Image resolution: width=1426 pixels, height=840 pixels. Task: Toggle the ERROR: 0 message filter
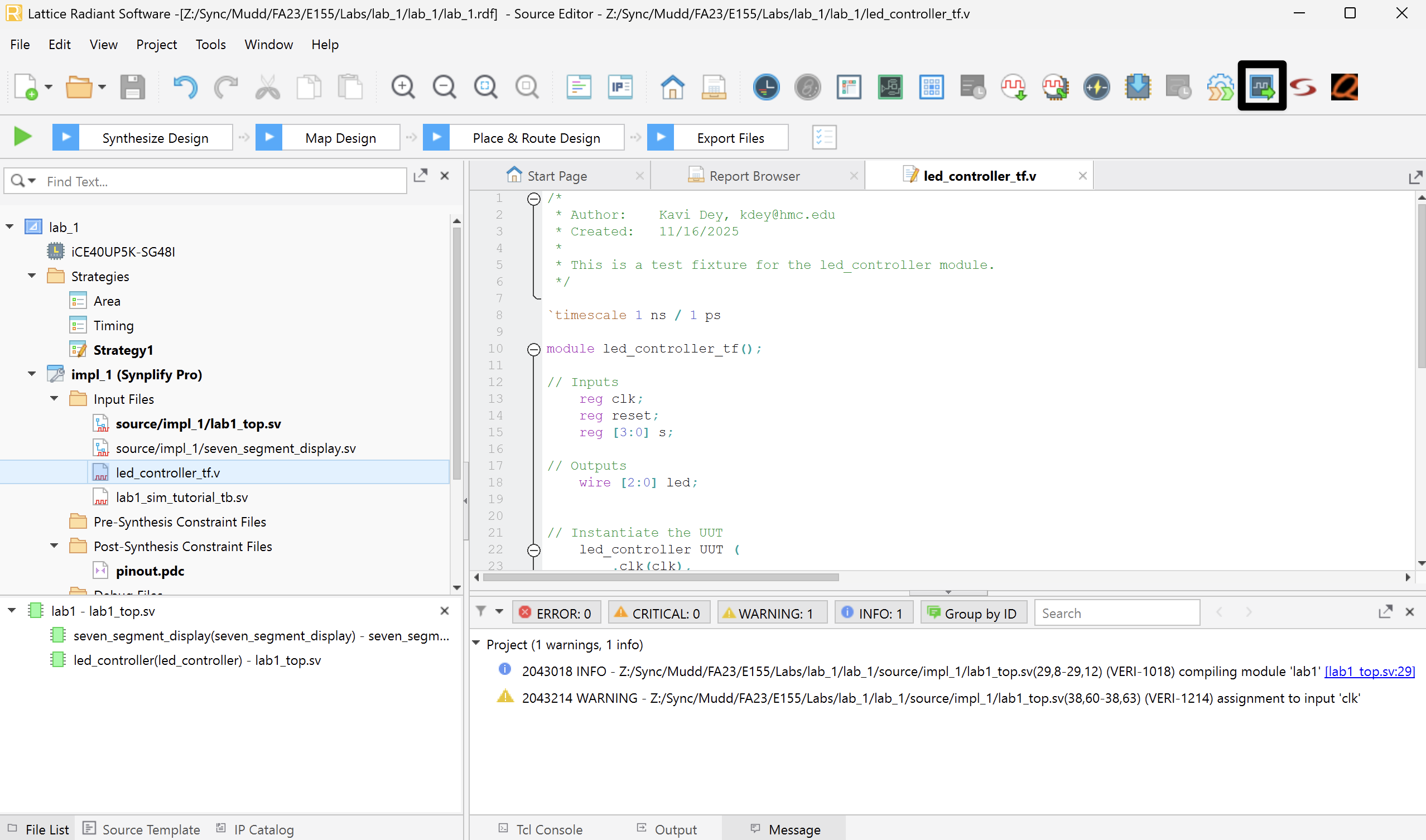pos(556,613)
